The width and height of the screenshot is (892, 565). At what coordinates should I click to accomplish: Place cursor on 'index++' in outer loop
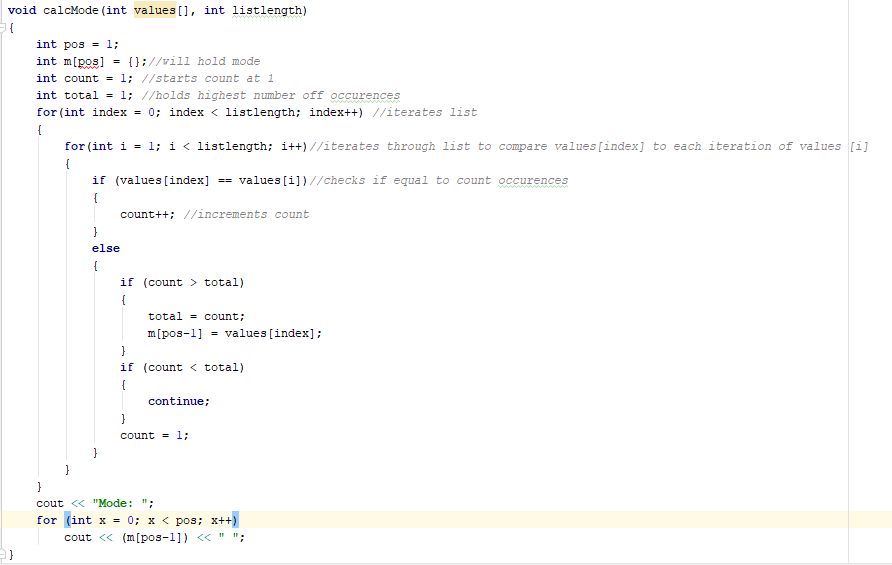tap(333, 113)
